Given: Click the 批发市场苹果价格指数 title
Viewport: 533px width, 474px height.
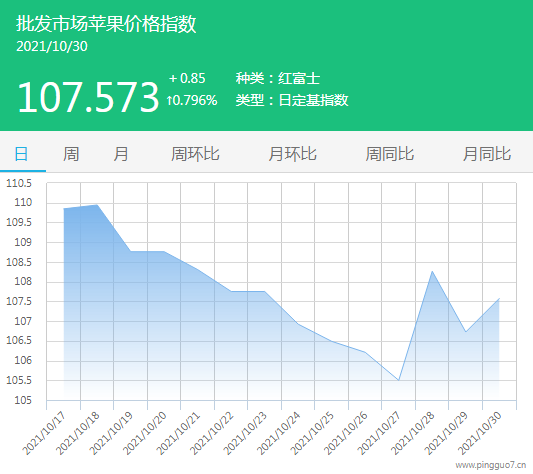Looking at the screenshot, I should coord(106,24).
